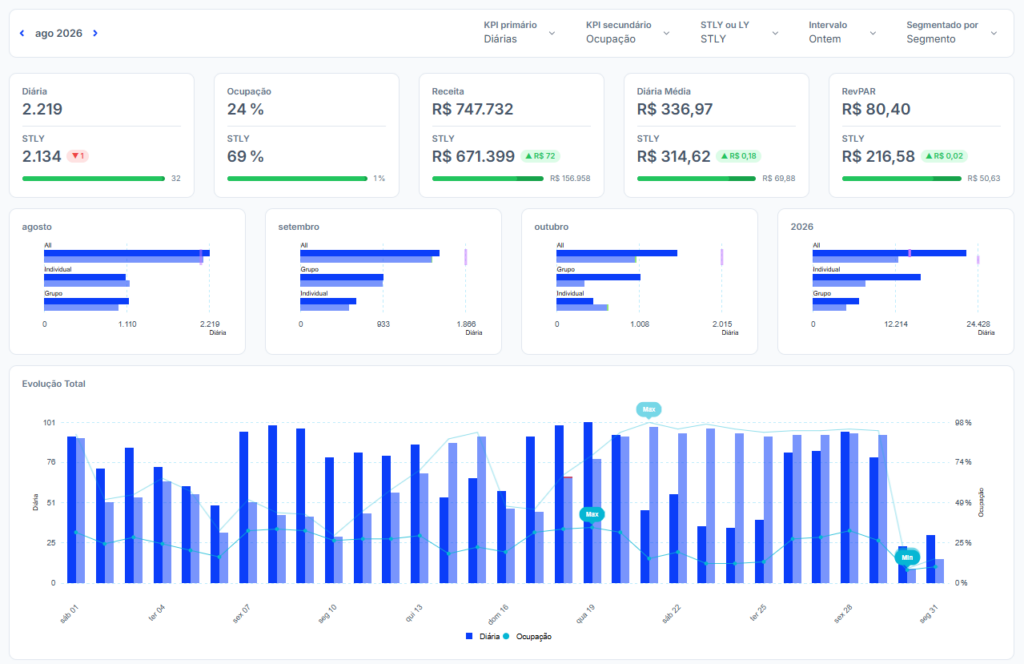Click the green R$ 0,18 variation badge
The image size is (1024, 664).
739,156
